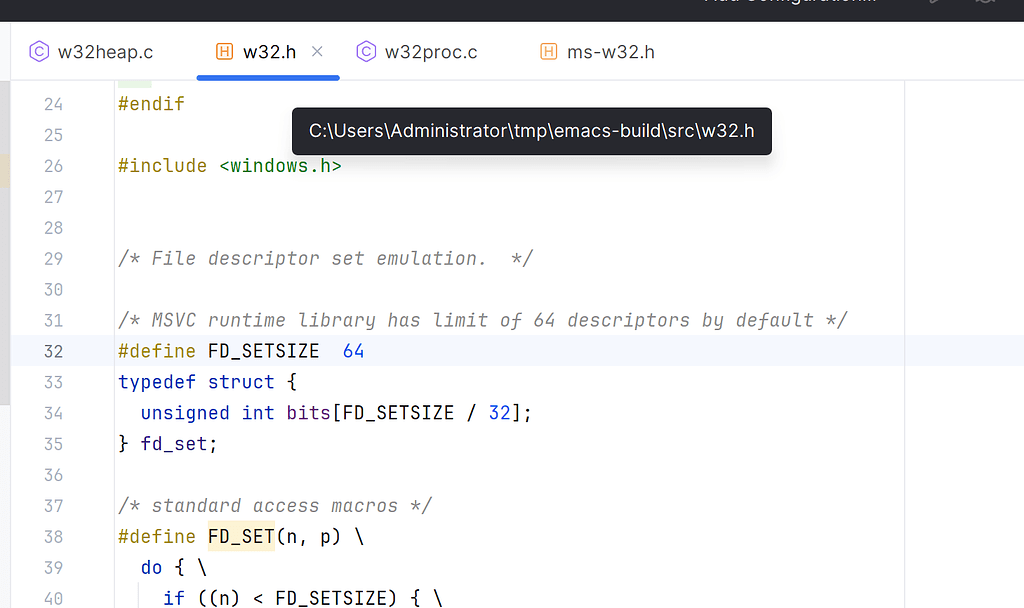Click the C file icon on w32proc.c tab

pos(366,51)
